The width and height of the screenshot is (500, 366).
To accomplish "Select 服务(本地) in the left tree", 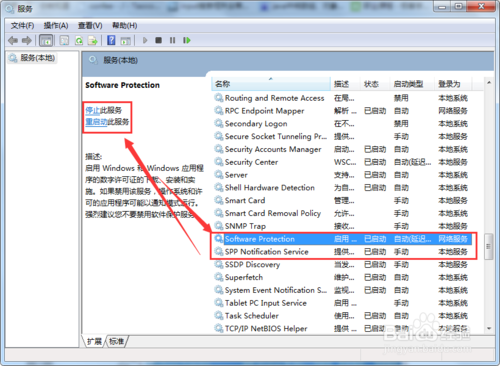I will tap(32, 58).
